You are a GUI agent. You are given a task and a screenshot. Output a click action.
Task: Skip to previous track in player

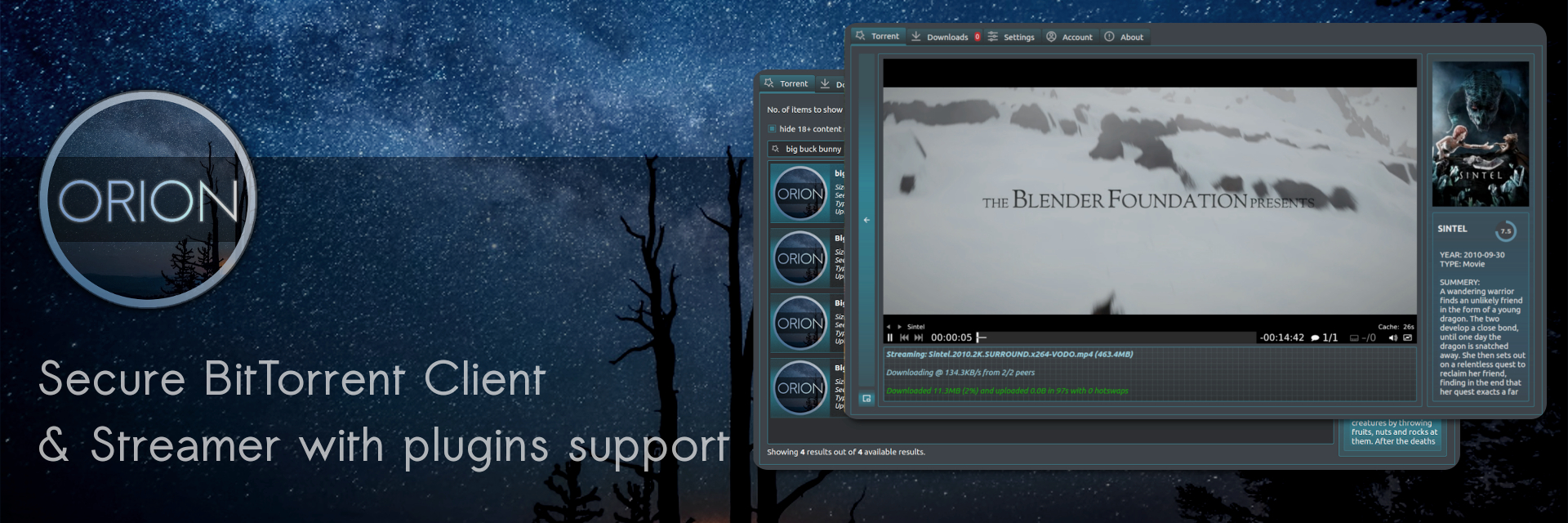click(x=904, y=337)
